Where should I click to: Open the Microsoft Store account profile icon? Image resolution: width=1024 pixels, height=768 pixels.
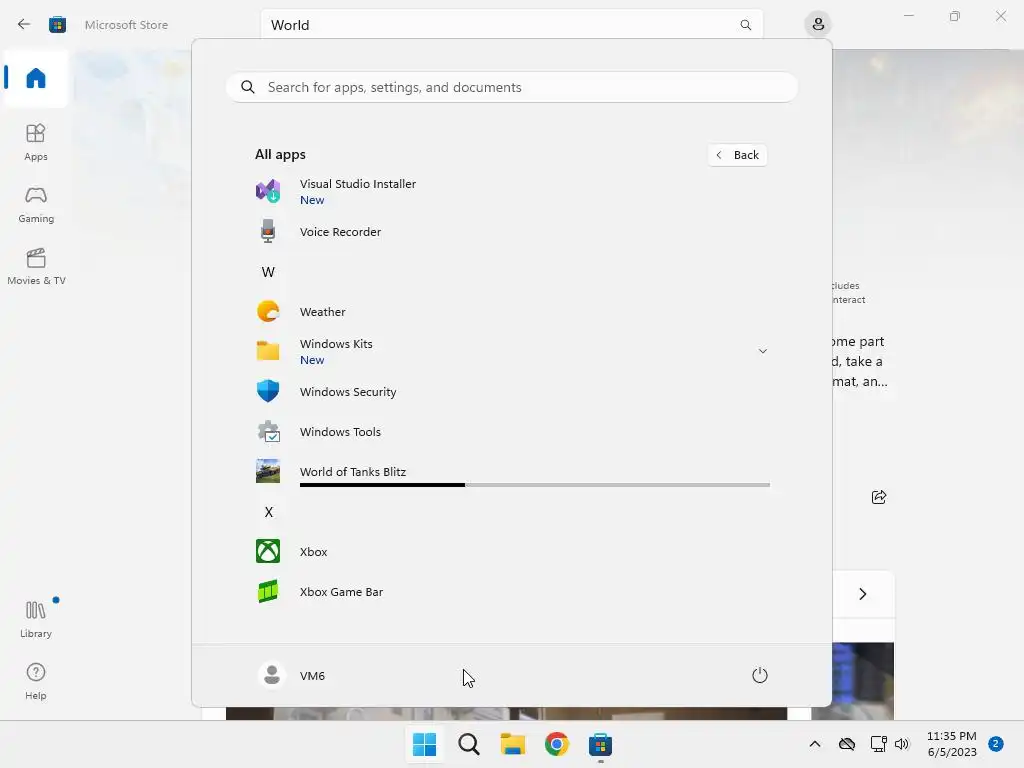pyautogui.click(x=818, y=25)
